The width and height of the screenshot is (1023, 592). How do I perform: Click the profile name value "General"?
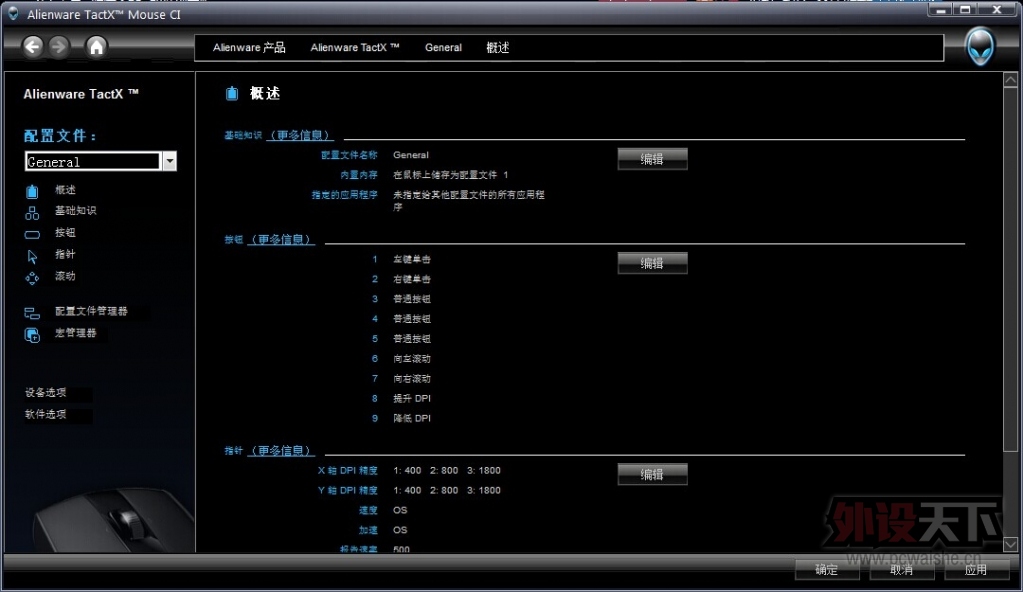click(x=411, y=155)
